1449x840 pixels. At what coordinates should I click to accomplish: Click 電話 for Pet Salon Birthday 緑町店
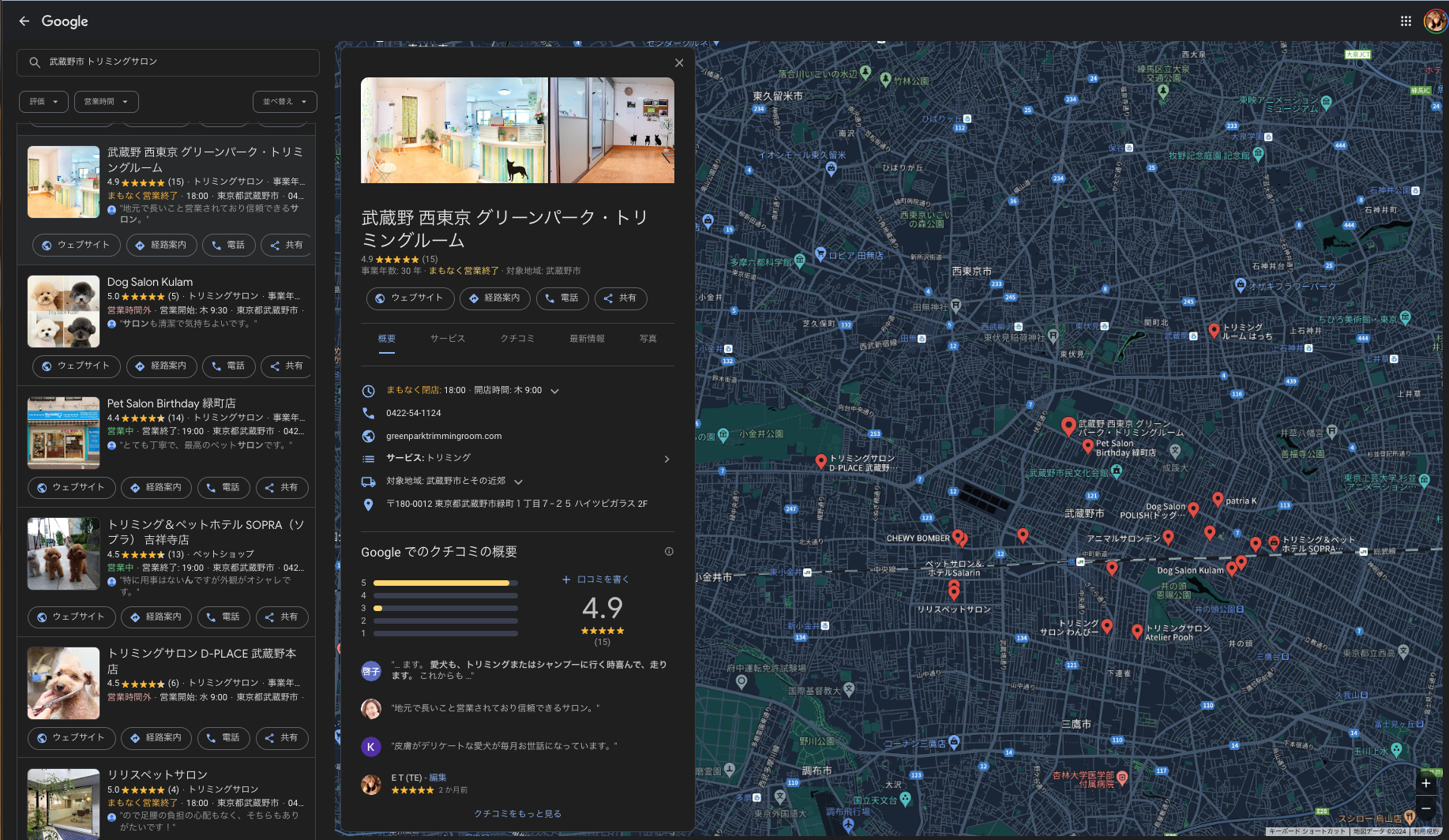(x=223, y=487)
